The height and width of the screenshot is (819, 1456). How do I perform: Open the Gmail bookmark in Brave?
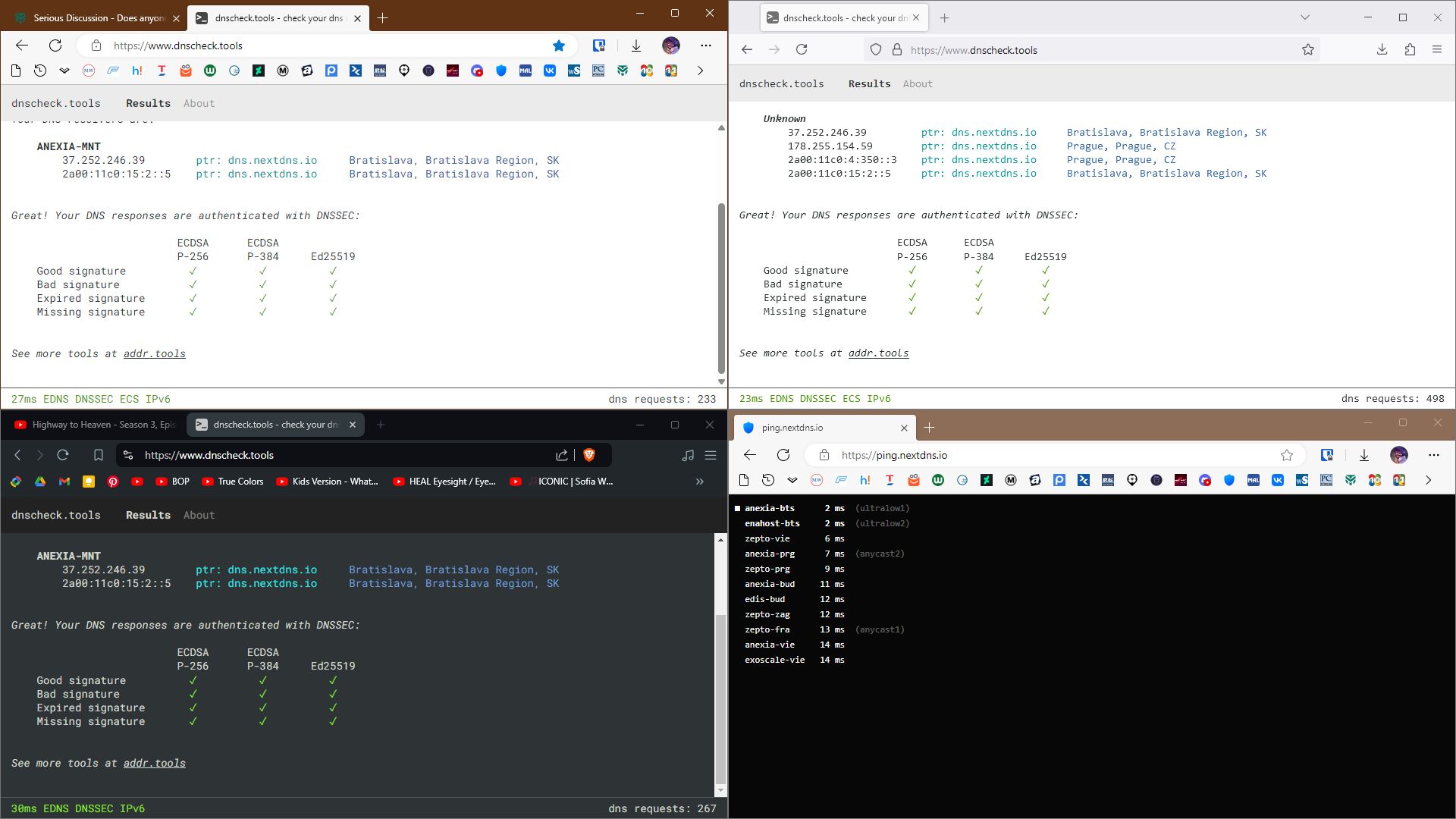[x=64, y=482]
